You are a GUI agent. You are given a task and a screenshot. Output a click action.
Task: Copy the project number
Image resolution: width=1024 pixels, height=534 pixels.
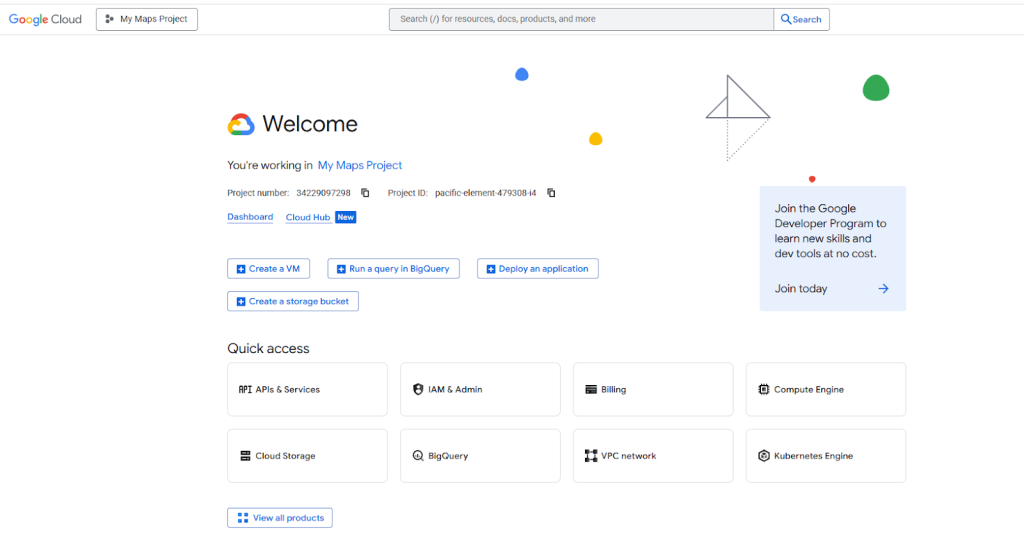pos(365,193)
